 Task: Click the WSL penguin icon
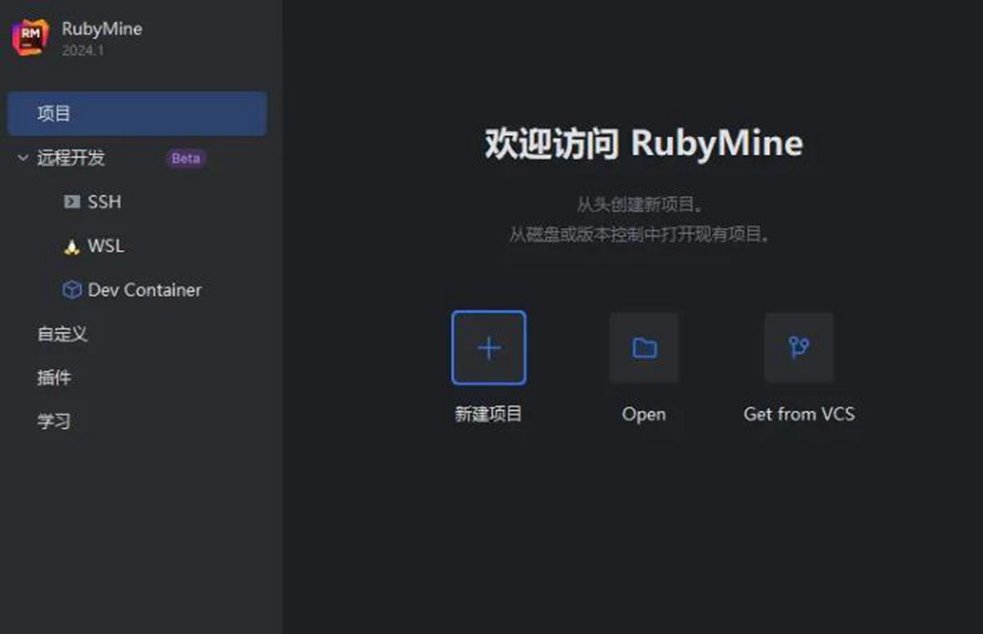click(x=72, y=246)
